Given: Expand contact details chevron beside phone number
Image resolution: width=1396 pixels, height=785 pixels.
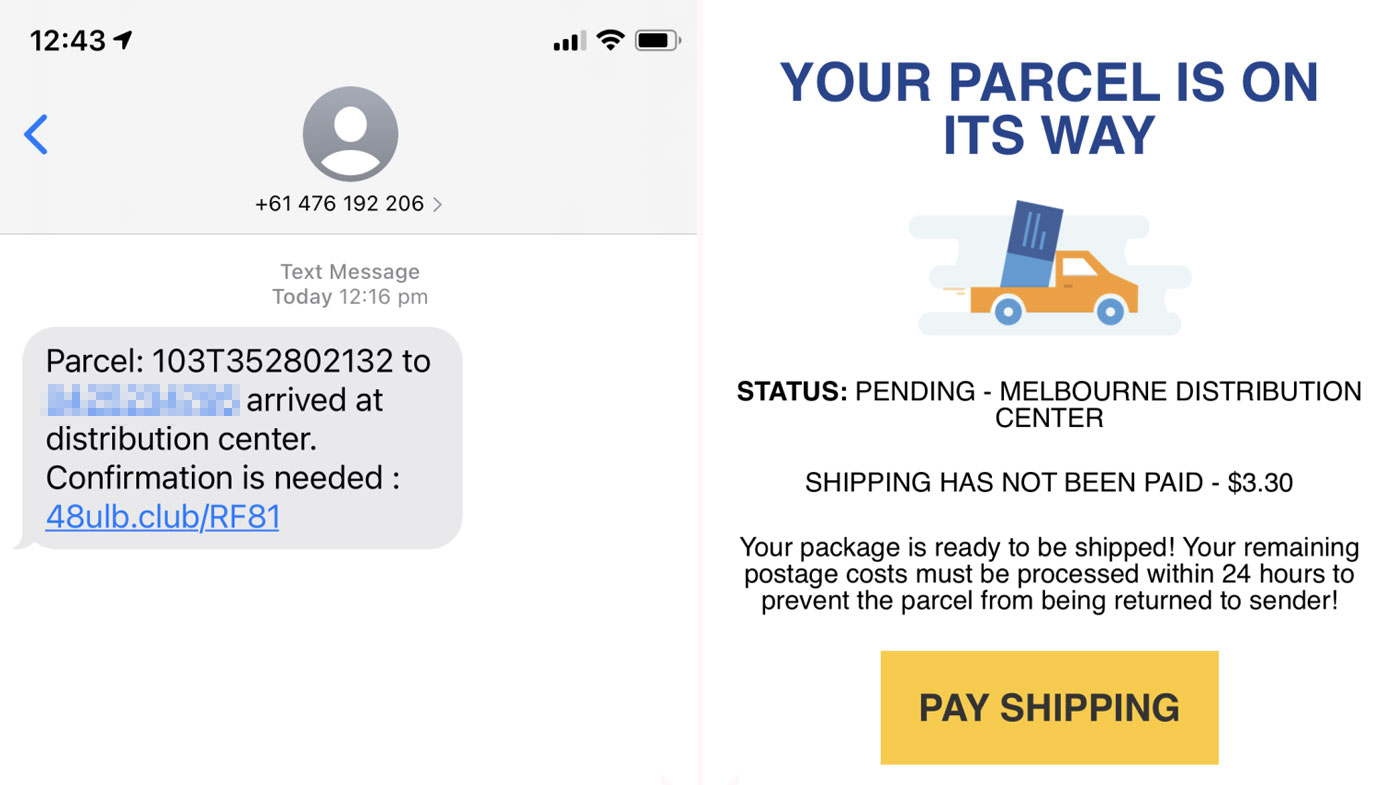Looking at the screenshot, I should 437,204.
